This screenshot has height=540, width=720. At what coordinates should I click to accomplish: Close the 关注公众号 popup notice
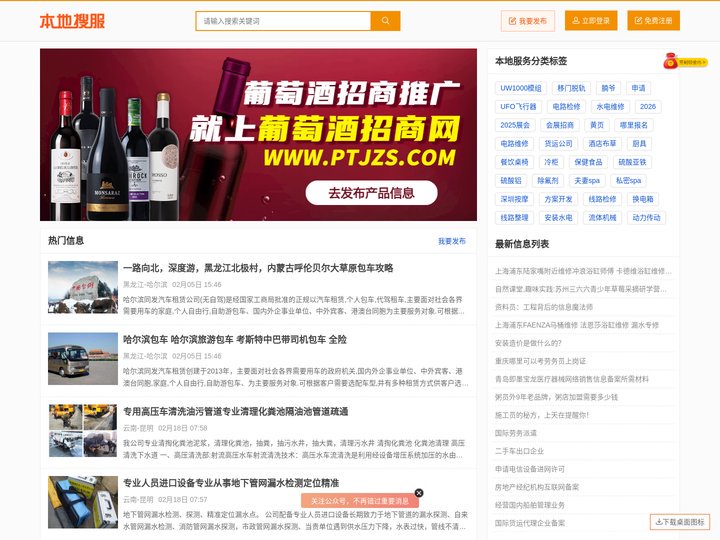point(419,493)
